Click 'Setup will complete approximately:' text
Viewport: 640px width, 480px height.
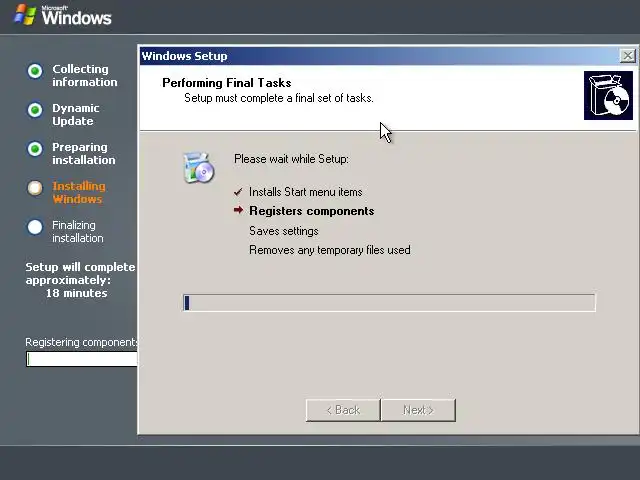[x=80, y=273]
